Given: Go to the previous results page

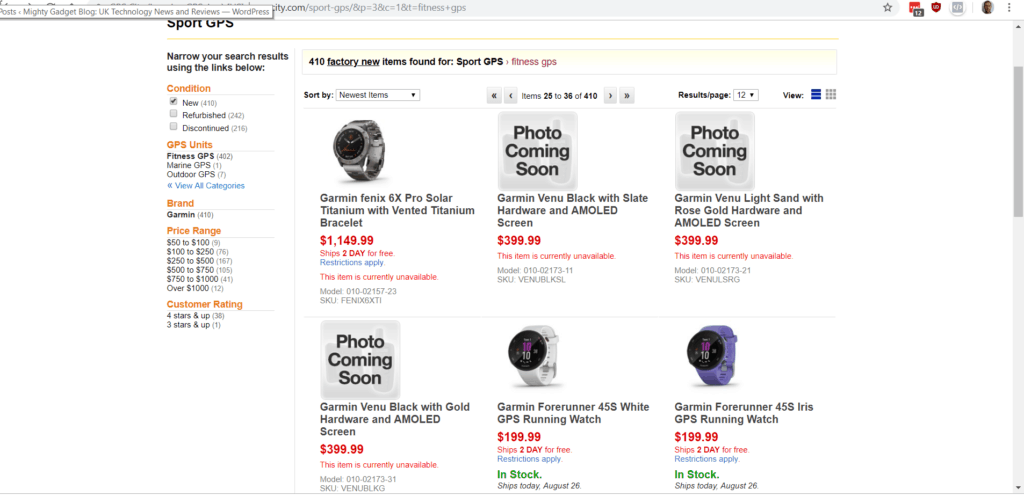Looking at the screenshot, I should pyautogui.click(x=511, y=96).
